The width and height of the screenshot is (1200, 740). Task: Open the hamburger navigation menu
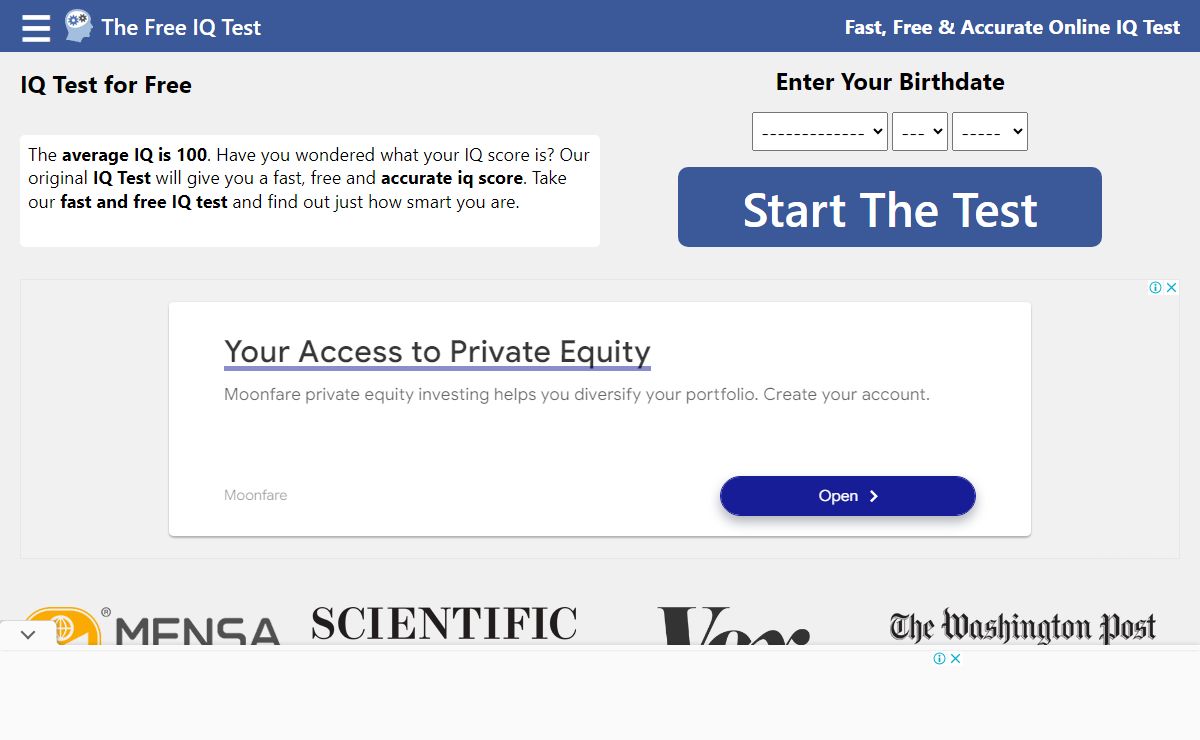(x=36, y=28)
